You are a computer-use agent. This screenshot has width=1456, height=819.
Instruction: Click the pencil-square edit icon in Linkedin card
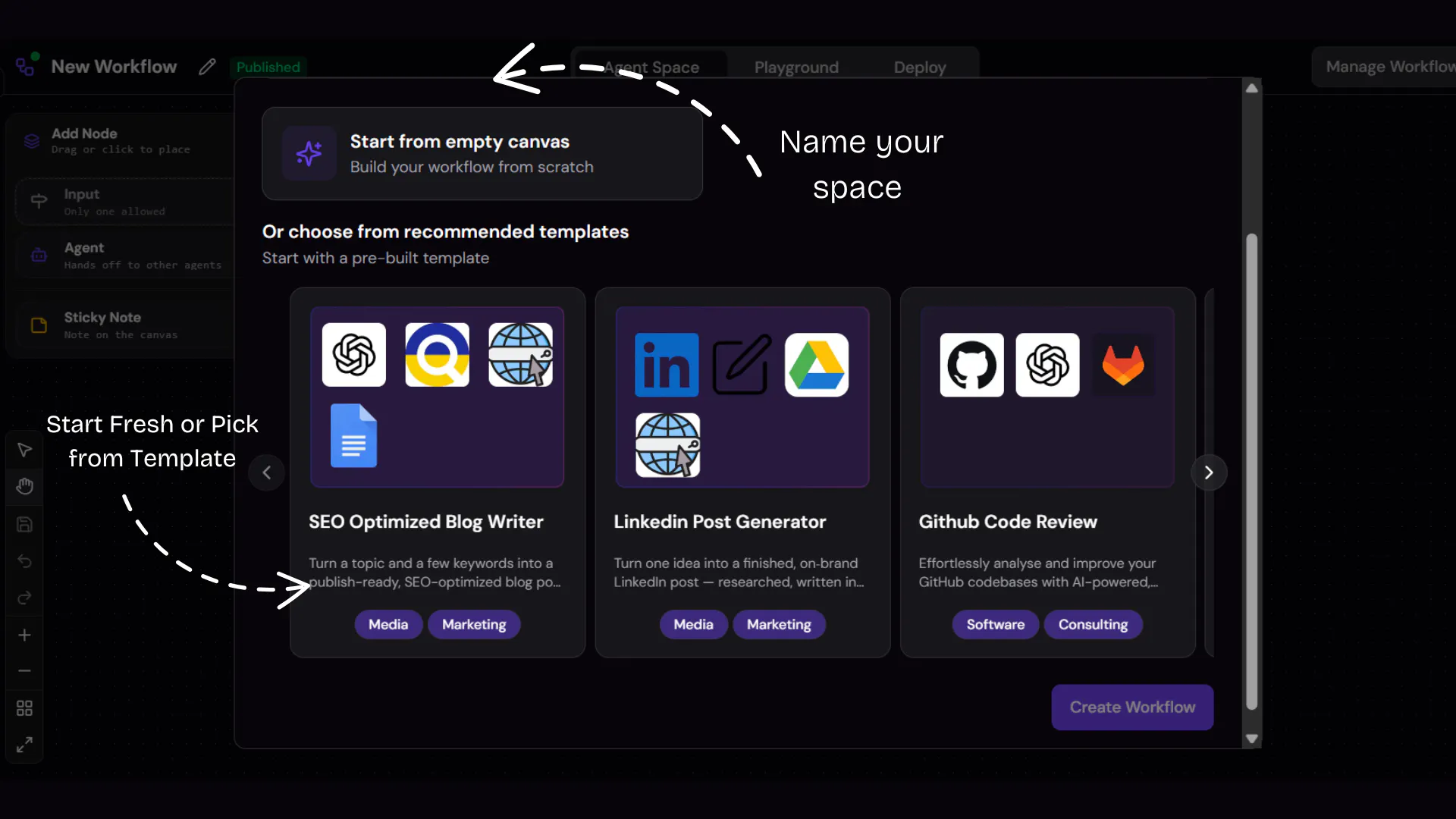[742, 365]
